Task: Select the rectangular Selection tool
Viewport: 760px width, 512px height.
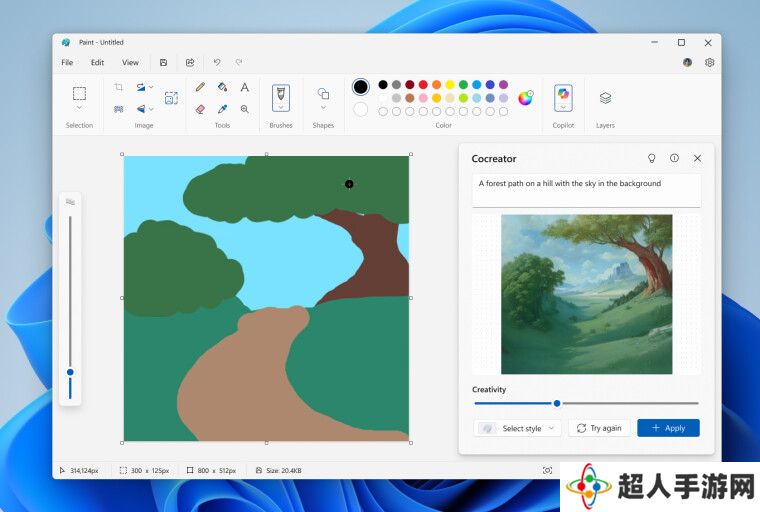Action: (79, 93)
